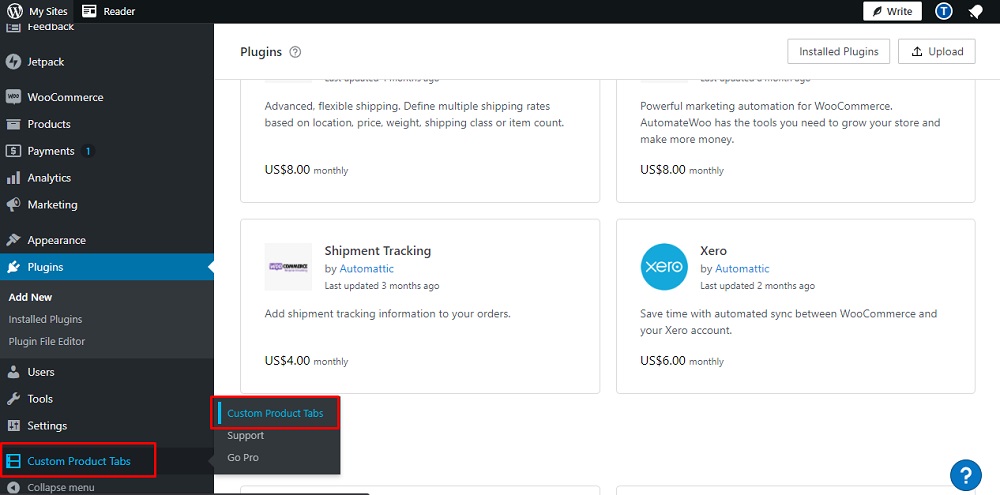The width and height of the screenshot is (1000, 495).
Task: Open Automattic link under Xero
Action: click(742, 269)
